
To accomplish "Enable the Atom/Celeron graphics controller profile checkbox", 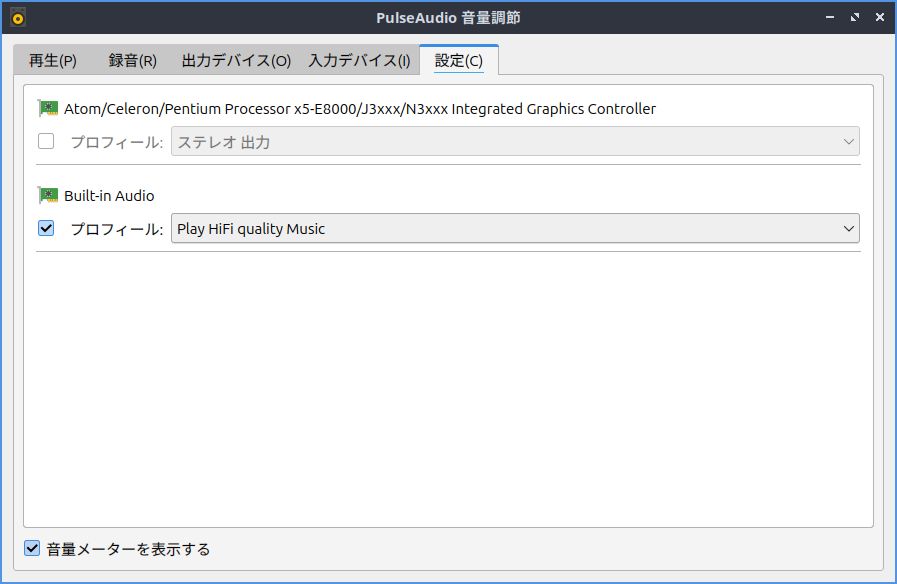I will click(46, 141).
